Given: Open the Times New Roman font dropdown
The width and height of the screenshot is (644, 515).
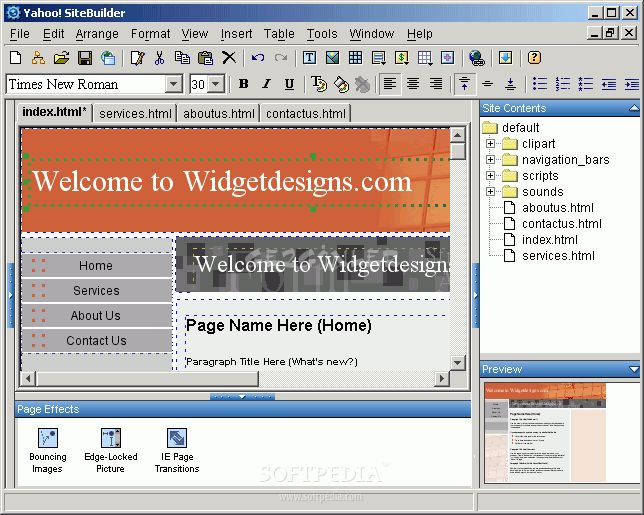Looking at the screenshot, I should click(174, 84).
